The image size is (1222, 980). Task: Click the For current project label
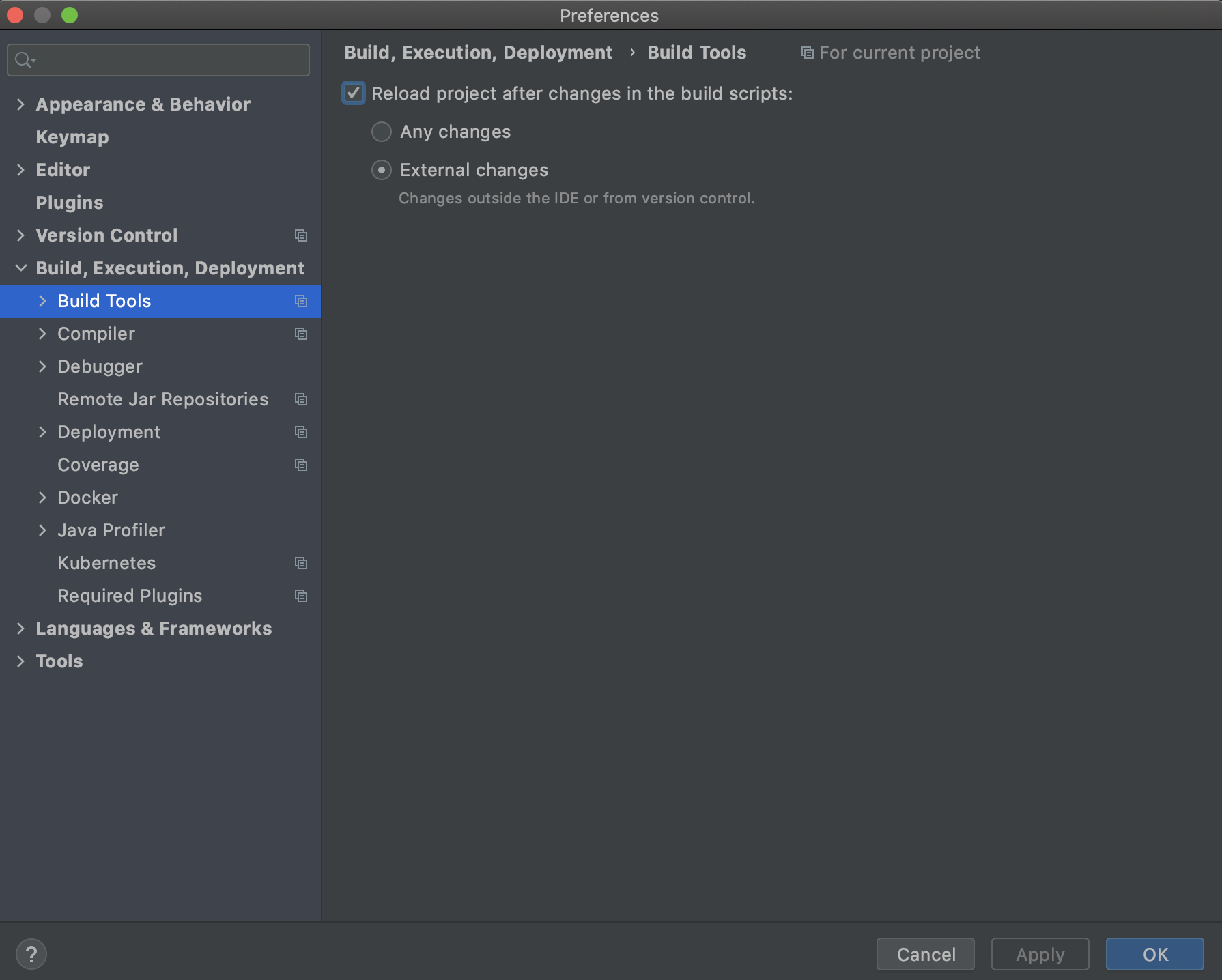tap(900, 53)
